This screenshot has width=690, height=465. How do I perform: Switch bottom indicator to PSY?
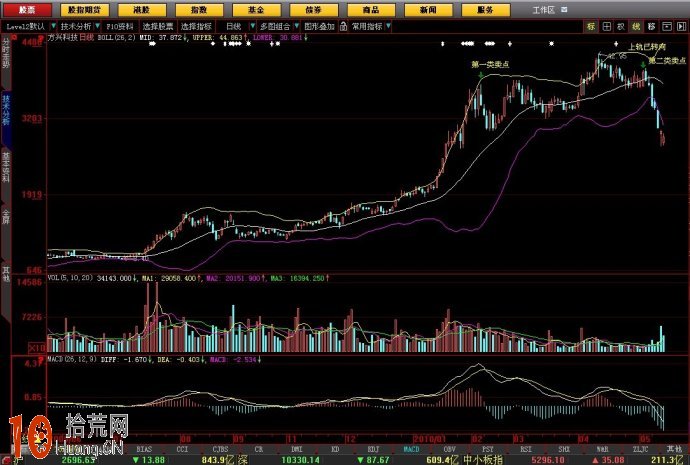tap(488, 449)
